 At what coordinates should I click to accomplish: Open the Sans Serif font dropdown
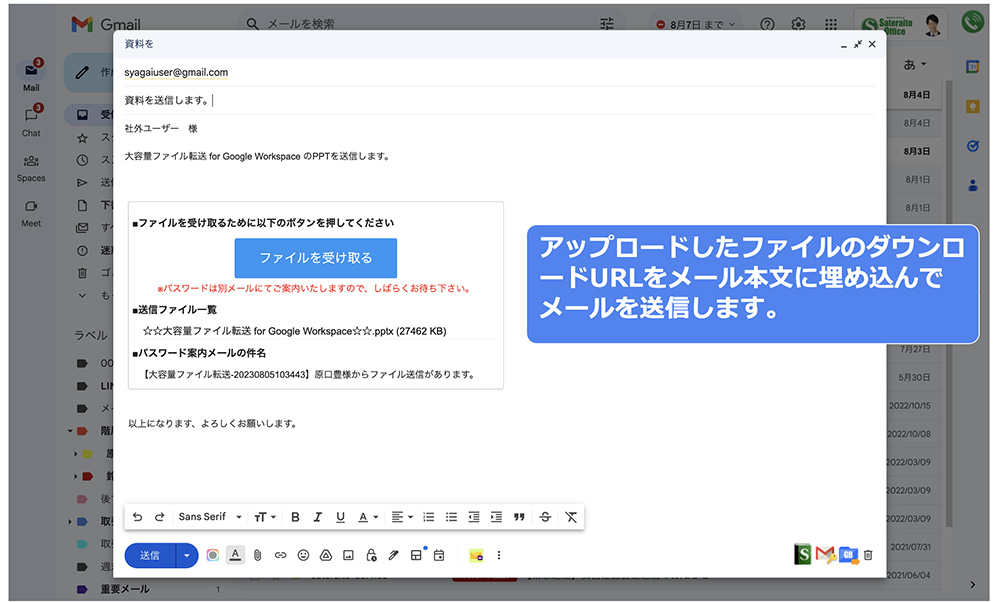210,517
